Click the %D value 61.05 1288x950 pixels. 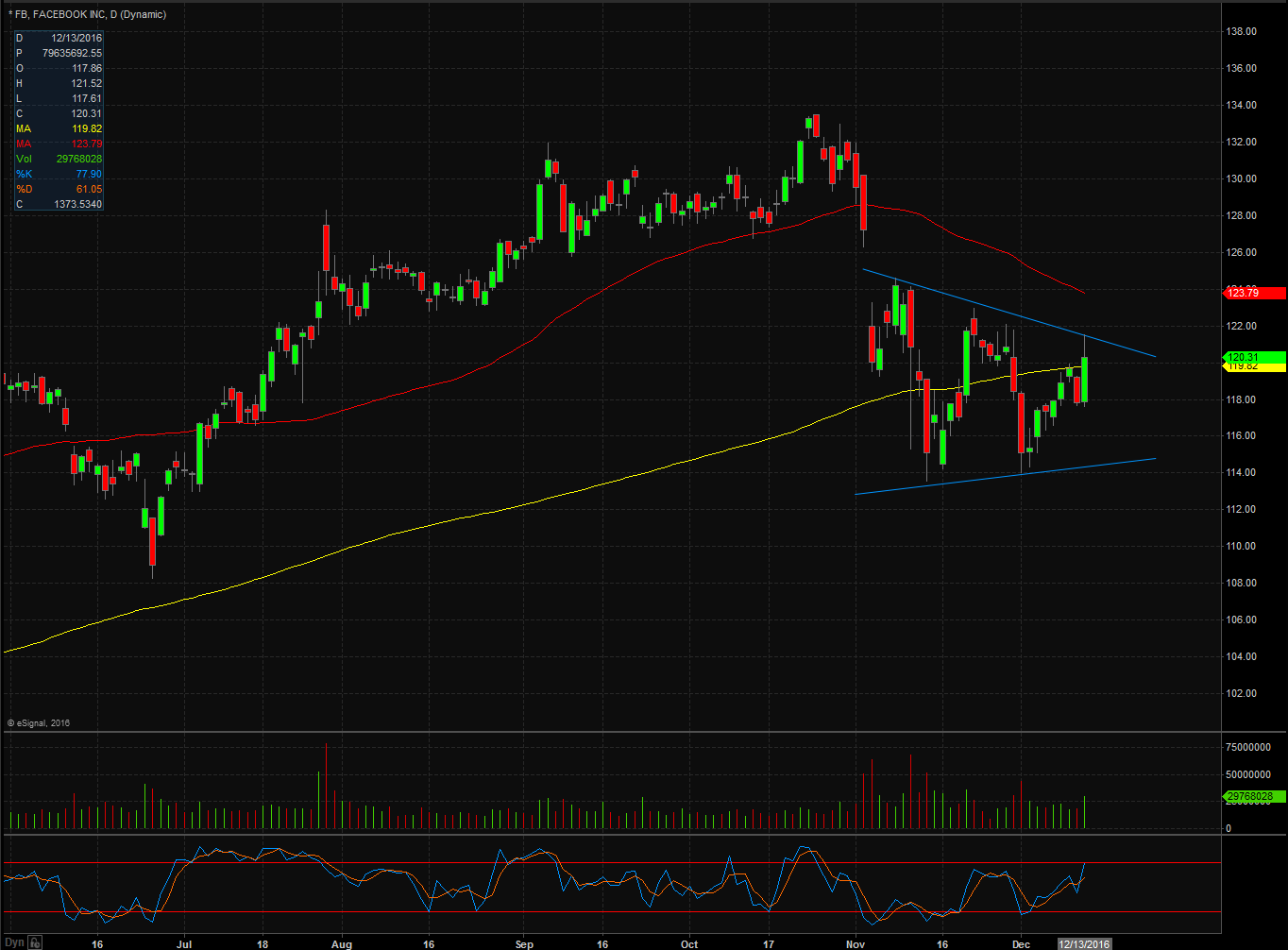(x=90, y=189)
